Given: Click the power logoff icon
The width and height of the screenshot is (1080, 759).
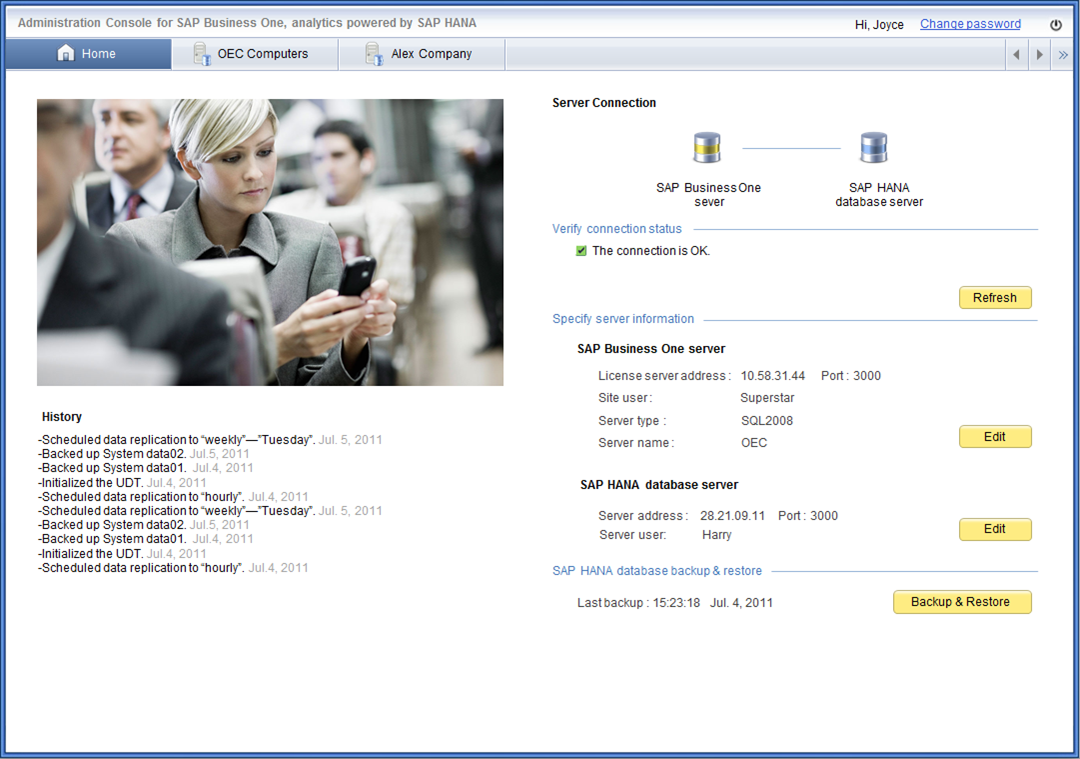Looking at the screenshot, I should pos(1056,22).
